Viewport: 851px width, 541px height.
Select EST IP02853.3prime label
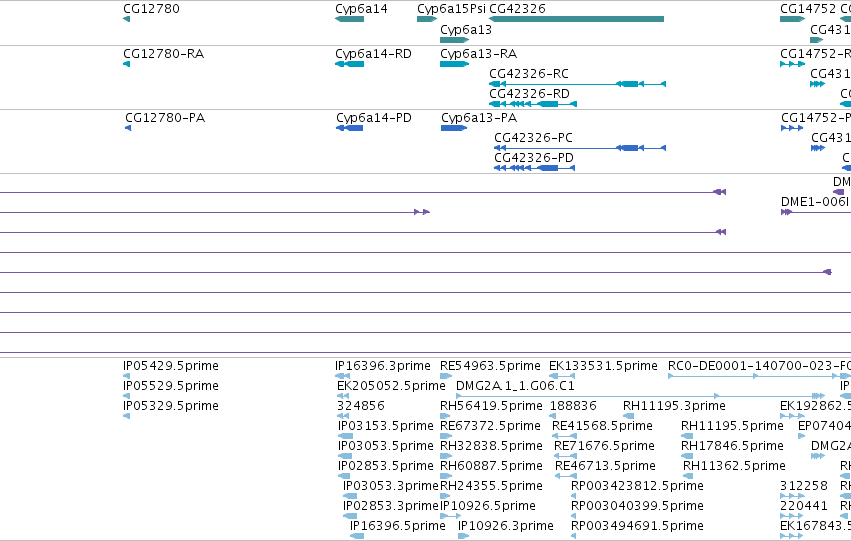click(x=391, y=506)
